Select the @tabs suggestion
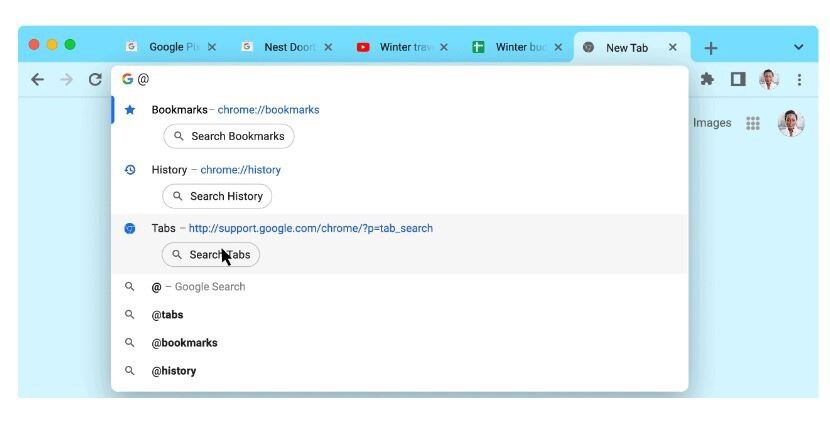Screen dimensions: 830x423 (167, 315)
